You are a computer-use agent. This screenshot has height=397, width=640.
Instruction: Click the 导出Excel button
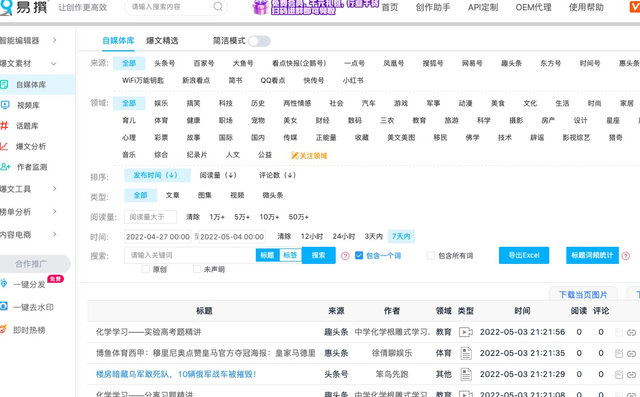(x=524, y=255)
